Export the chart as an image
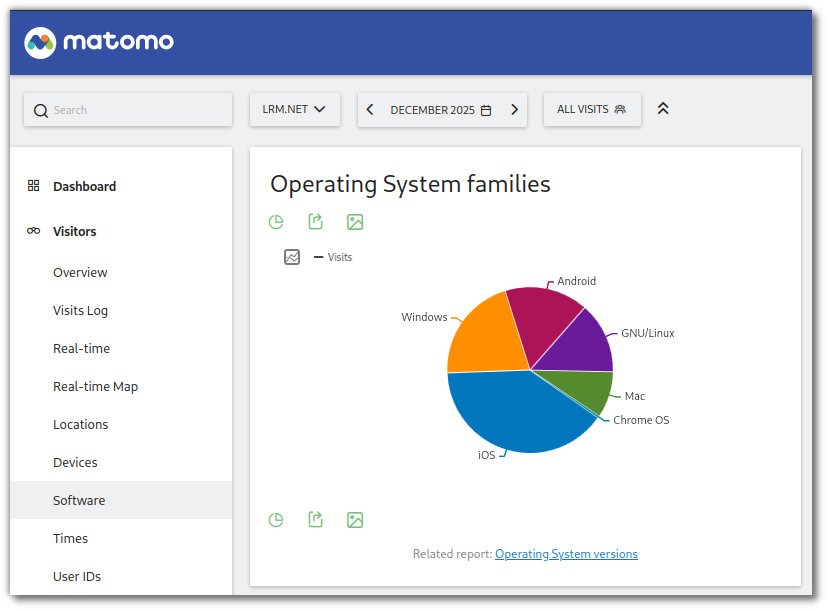This screenshot has width=828, height=611. coord(355,221)
